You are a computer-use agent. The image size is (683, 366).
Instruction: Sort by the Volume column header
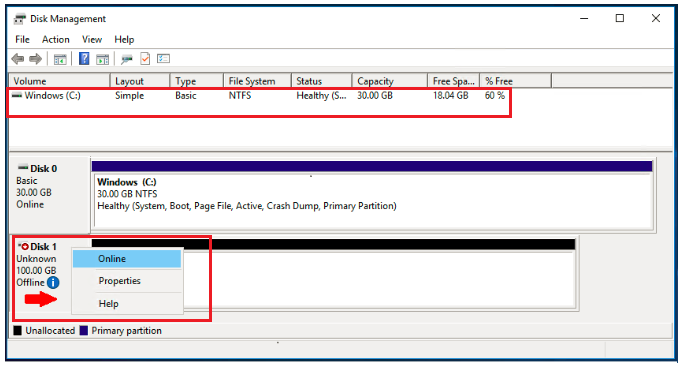(59, 81)
